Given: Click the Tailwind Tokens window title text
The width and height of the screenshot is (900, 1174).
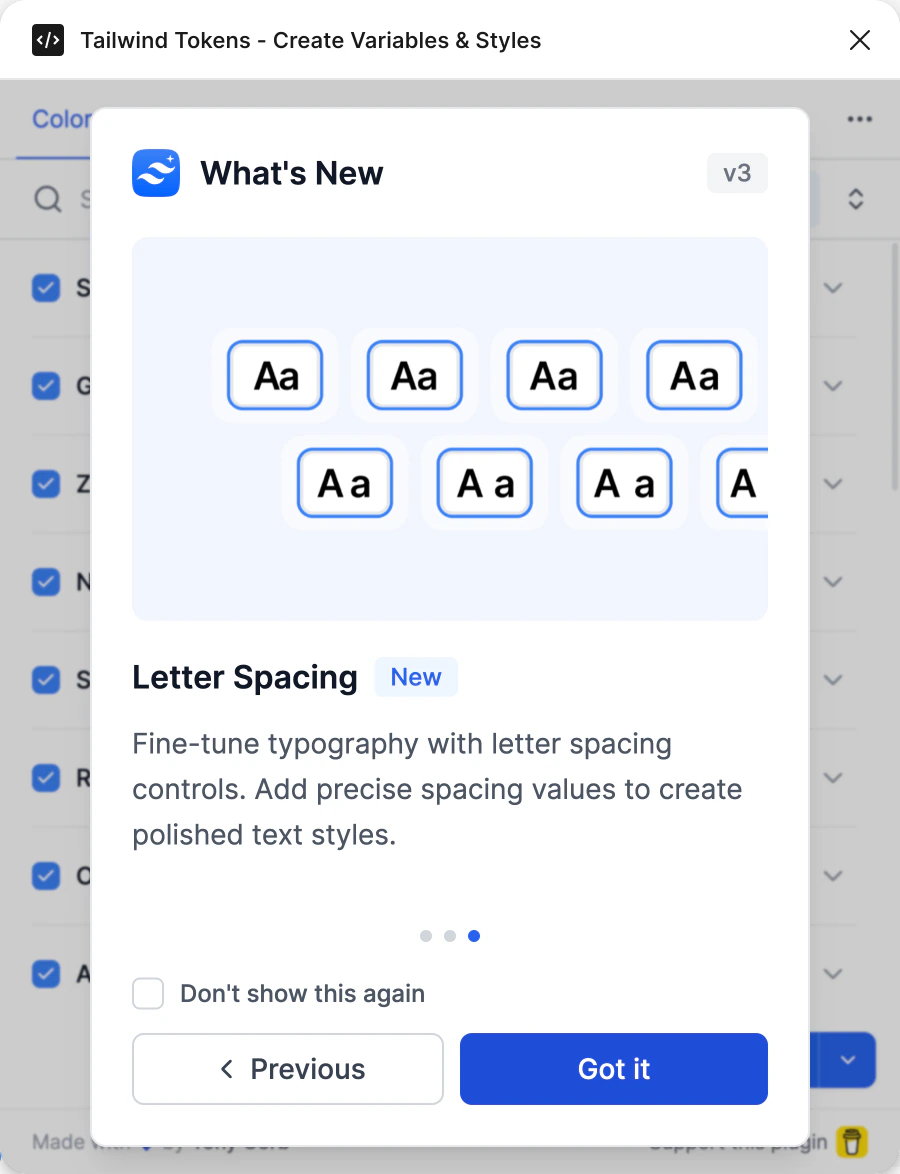Looking at the screenshot, I should tap(311, 40).
